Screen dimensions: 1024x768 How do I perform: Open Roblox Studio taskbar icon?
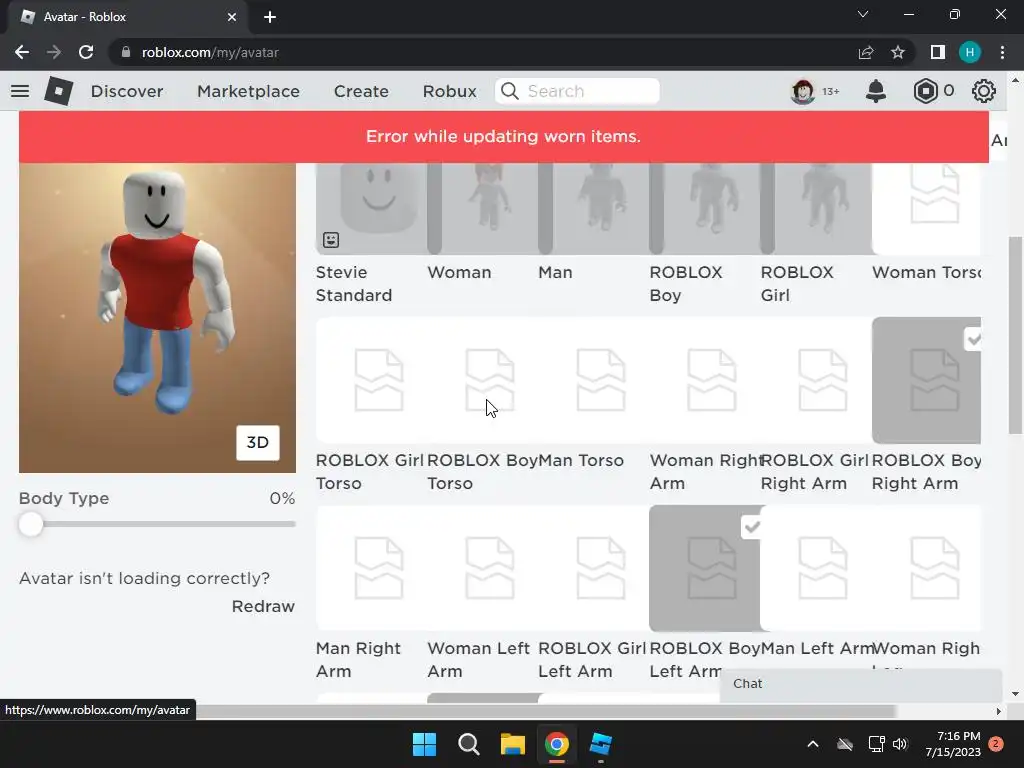600,744
